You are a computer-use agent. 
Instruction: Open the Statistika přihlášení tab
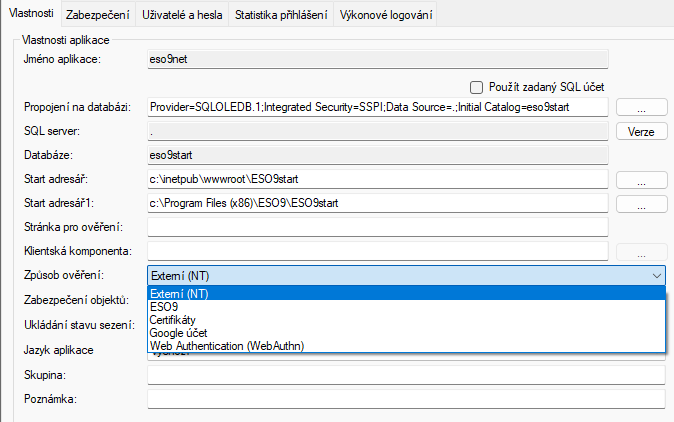[281, 15]
